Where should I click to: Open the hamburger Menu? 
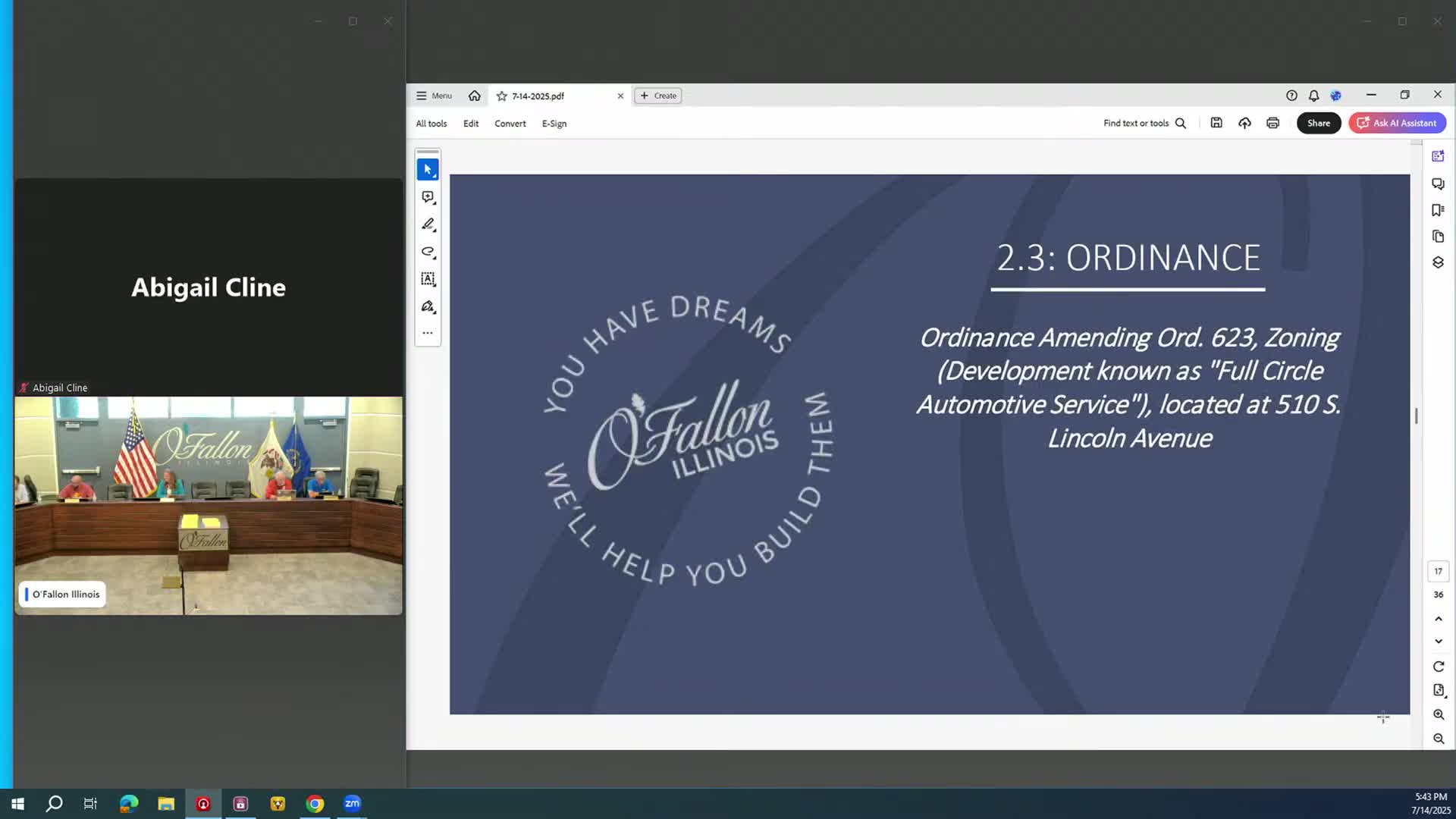(x=434, y=96)
